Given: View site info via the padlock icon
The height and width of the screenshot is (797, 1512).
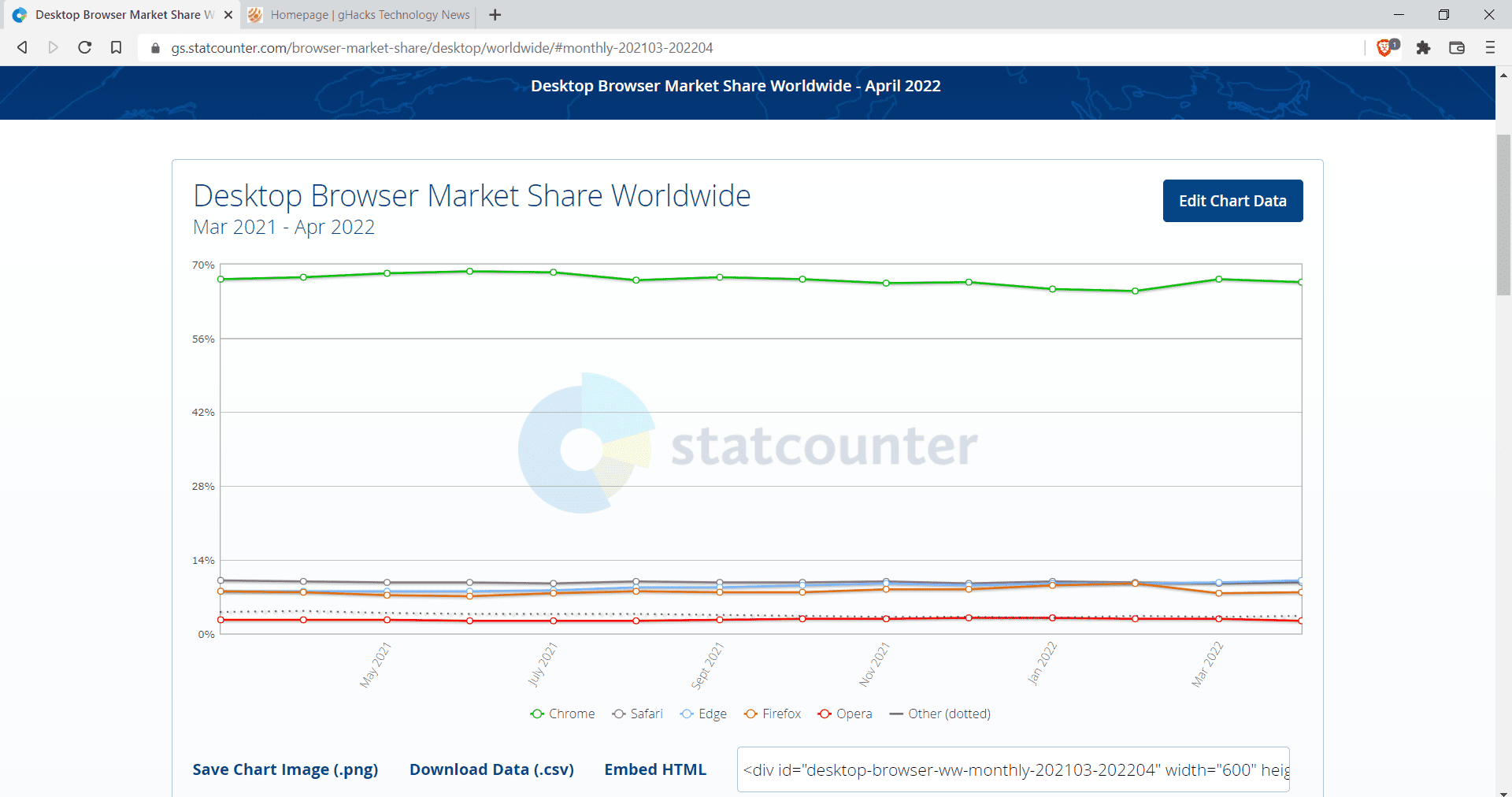Looking at the screenshot, I should pos(155,47).
